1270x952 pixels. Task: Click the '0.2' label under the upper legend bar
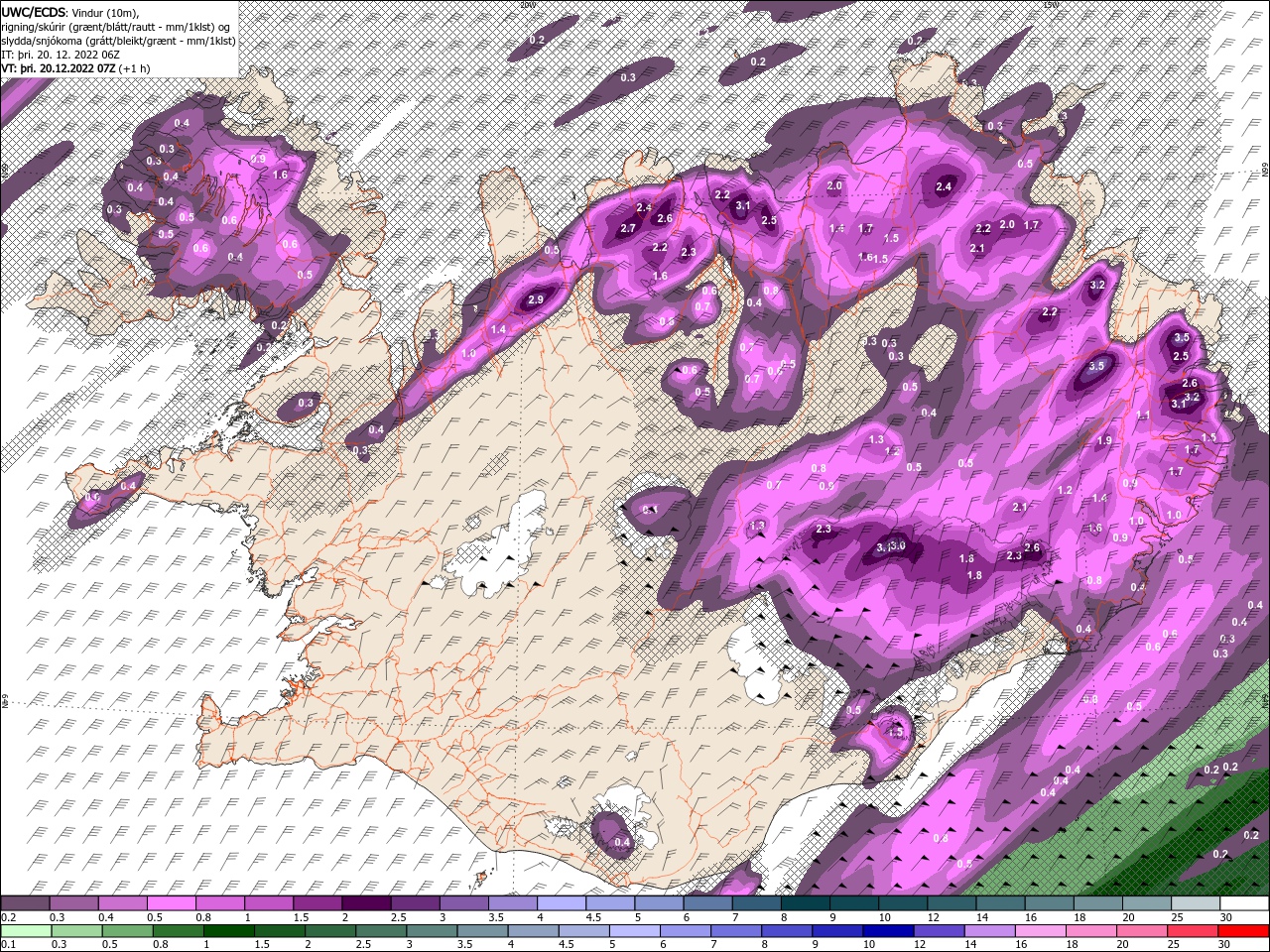(x=8, y=917)
